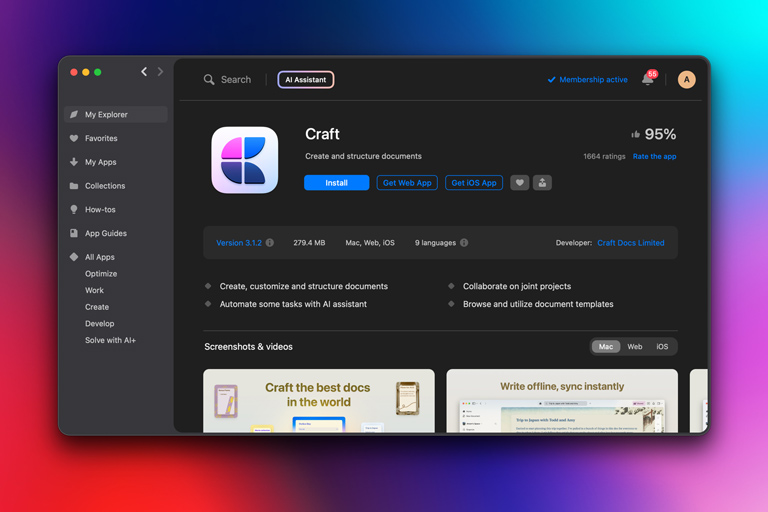
Task: Click the Craft app icon
Action: [x=244, y=160]
